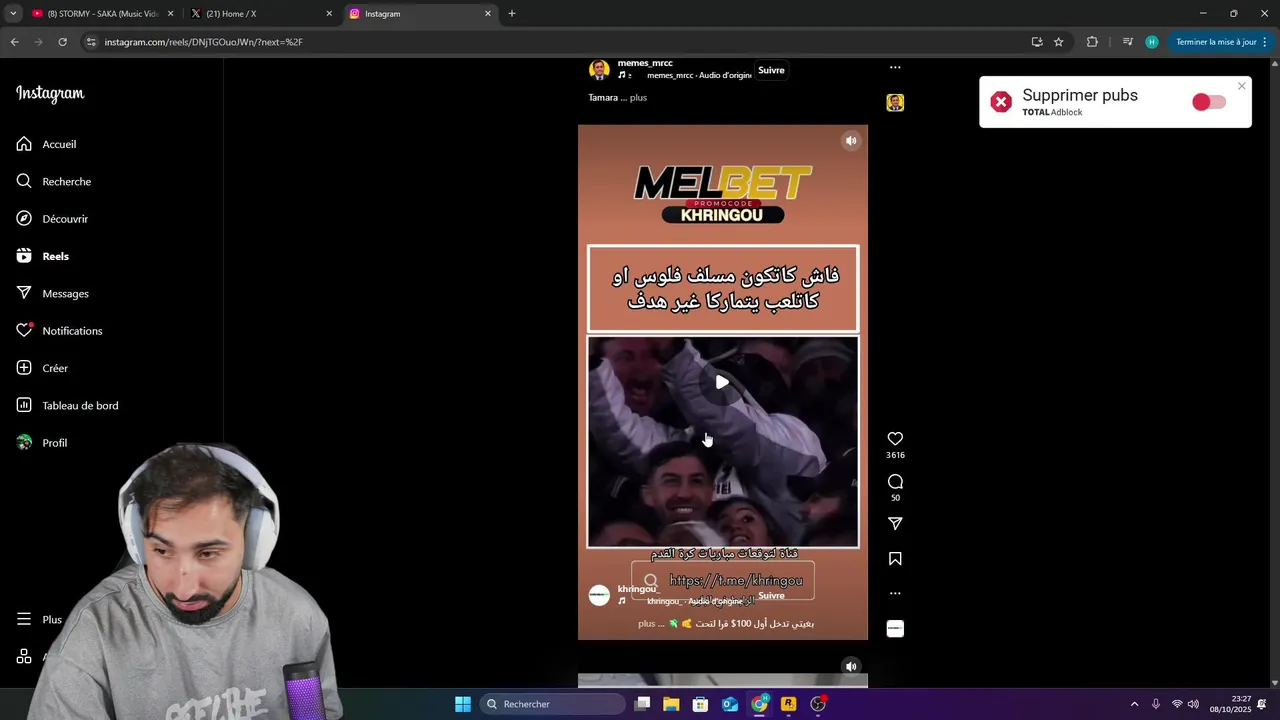
Task: Close the Total Adblock popup
Action: click(1242, 86)
